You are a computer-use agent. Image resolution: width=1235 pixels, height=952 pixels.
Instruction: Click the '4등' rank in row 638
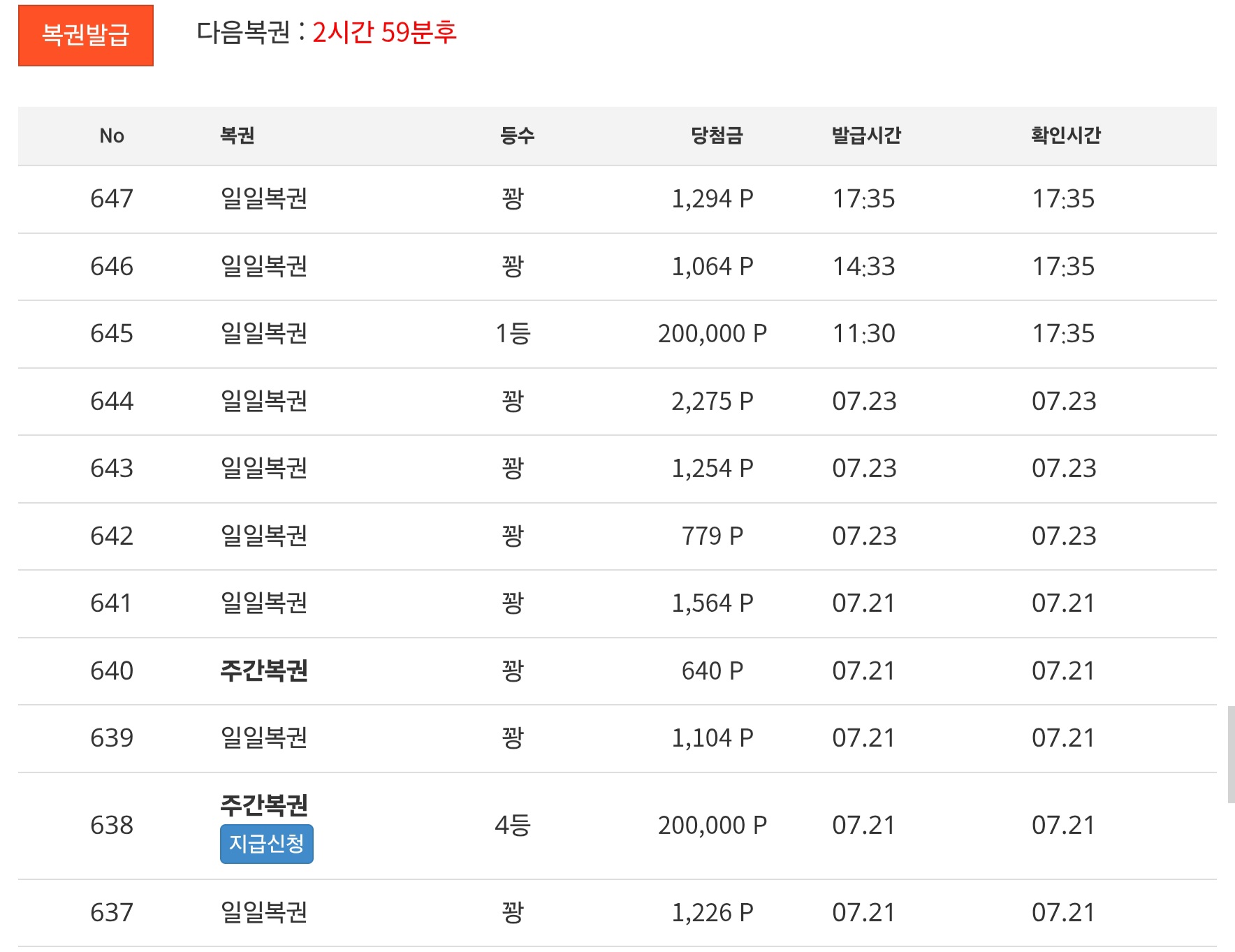513,826
